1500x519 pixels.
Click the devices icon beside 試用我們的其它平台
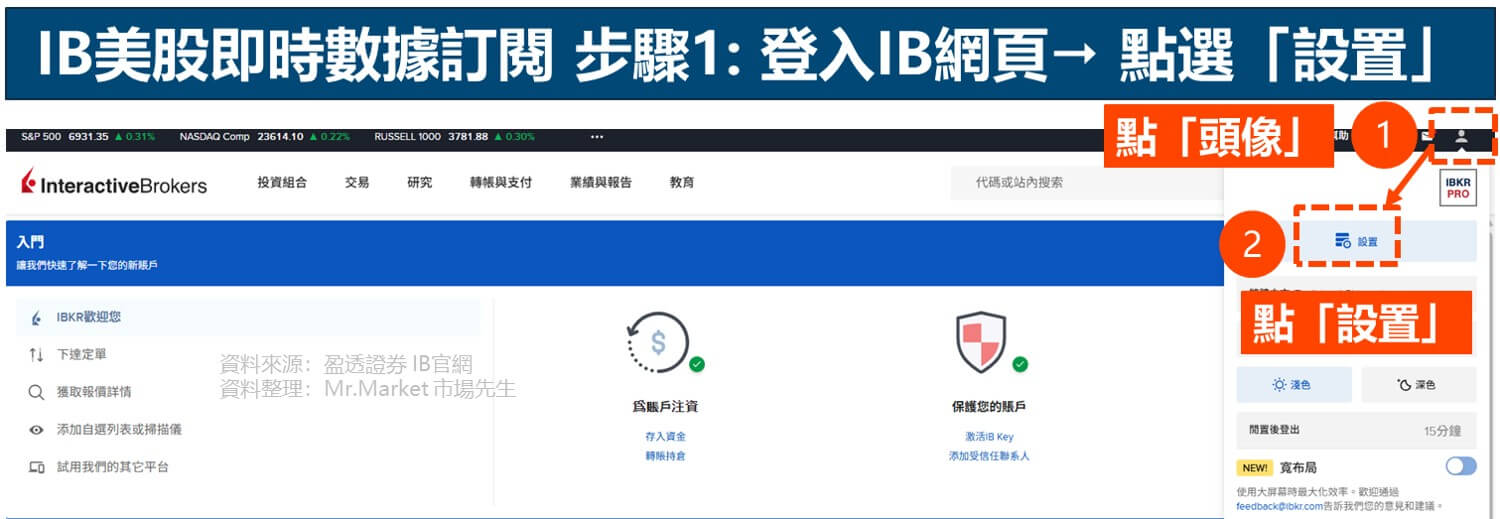click(x=37, y=467)
